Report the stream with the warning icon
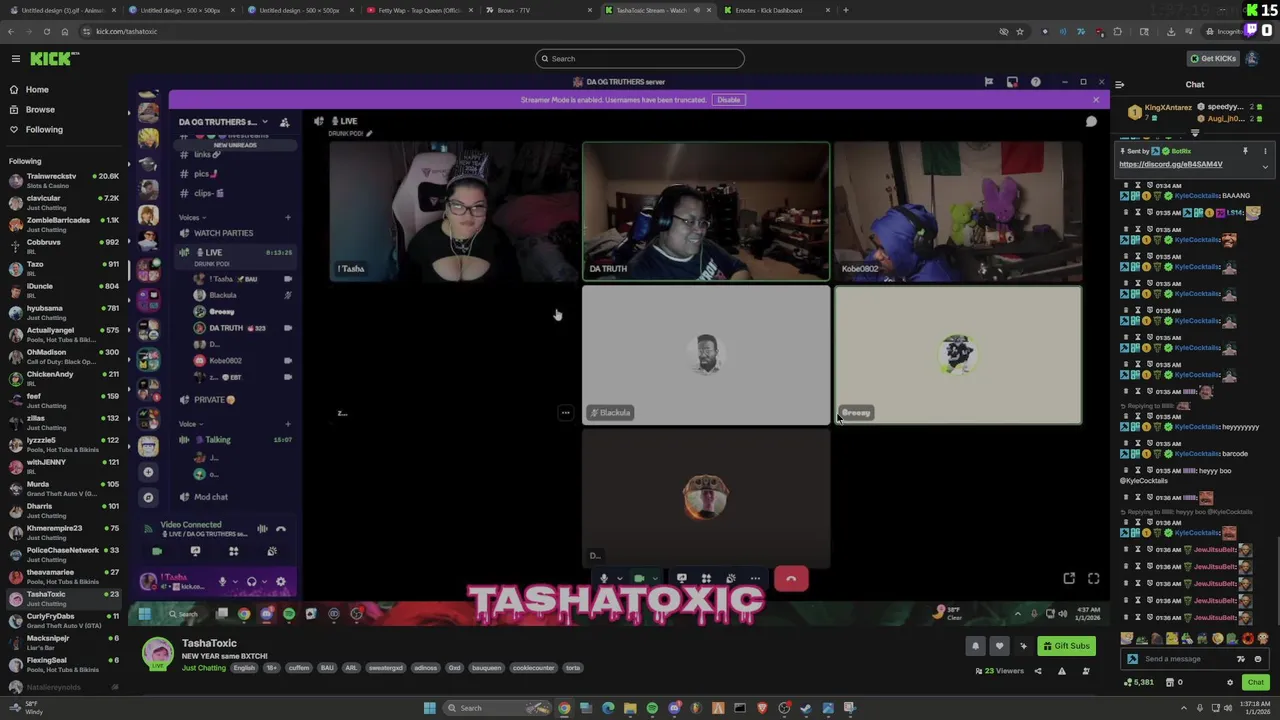1280x720 pixels. 1062,671
